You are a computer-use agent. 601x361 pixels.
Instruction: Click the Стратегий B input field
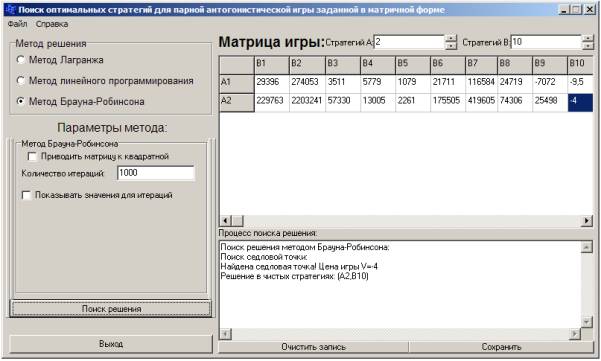pyautogui.click(x=546, y=42)
